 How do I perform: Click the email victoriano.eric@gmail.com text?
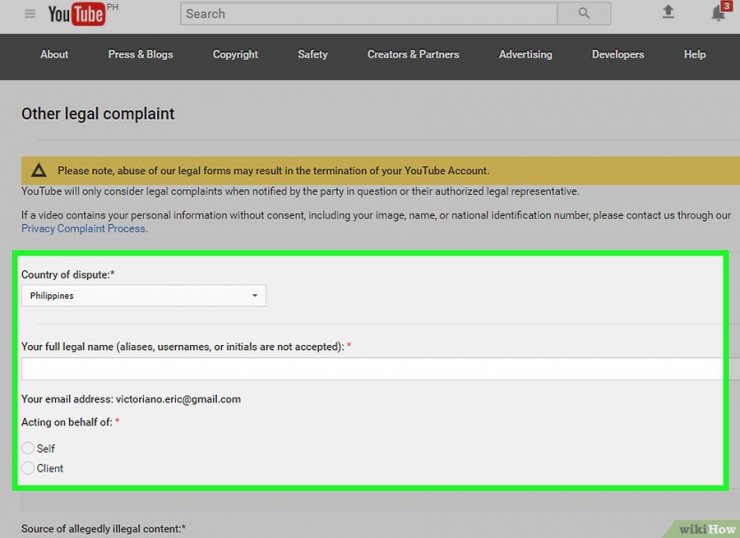(178, 399)
